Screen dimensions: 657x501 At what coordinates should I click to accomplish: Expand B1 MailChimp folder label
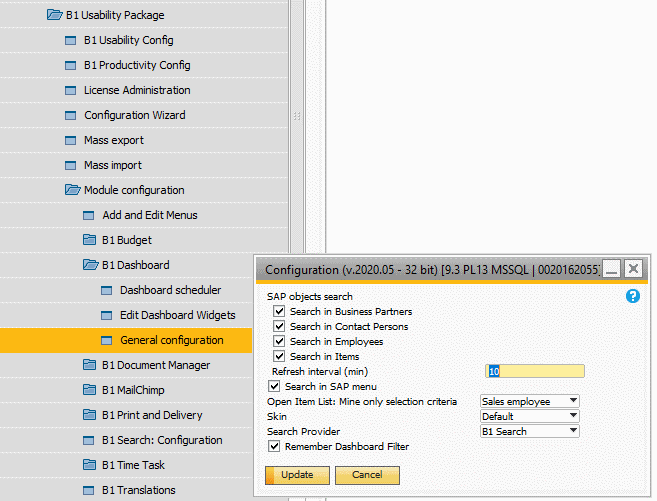coord(133,390)
